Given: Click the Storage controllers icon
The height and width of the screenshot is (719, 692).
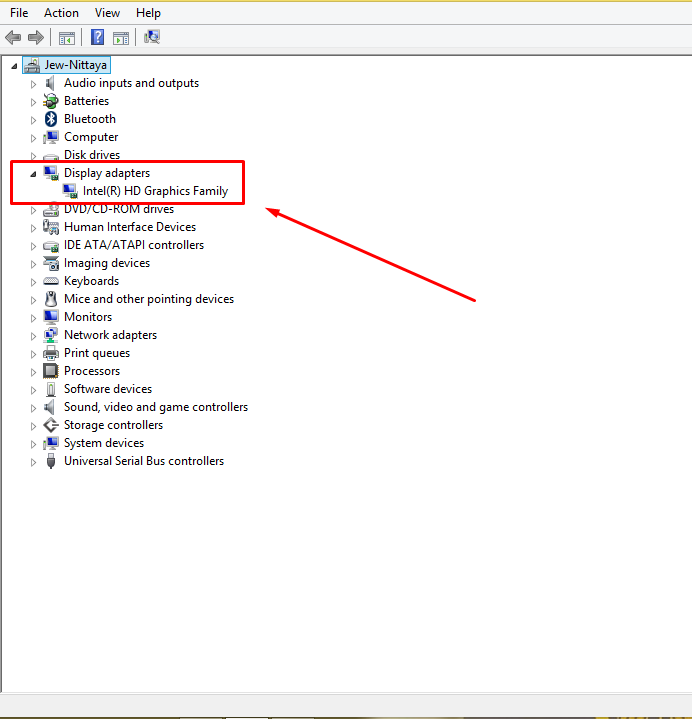Looking at the screenshot, I should pos(51,425).
